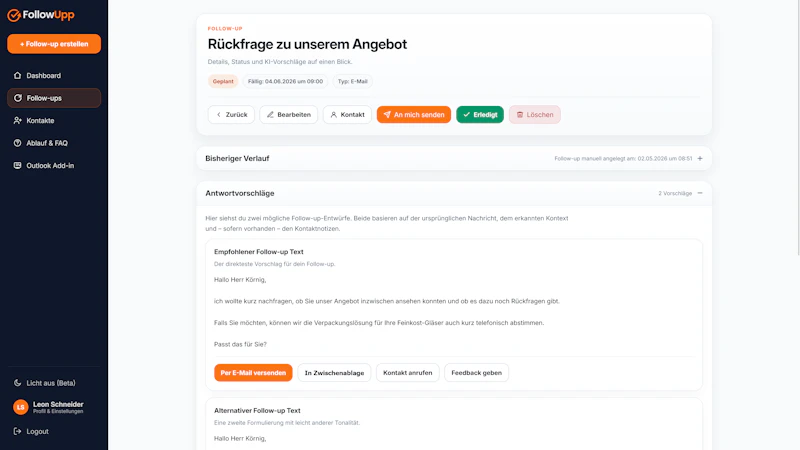Click the FollowUpp logo checkmark icon

[14, 15]
